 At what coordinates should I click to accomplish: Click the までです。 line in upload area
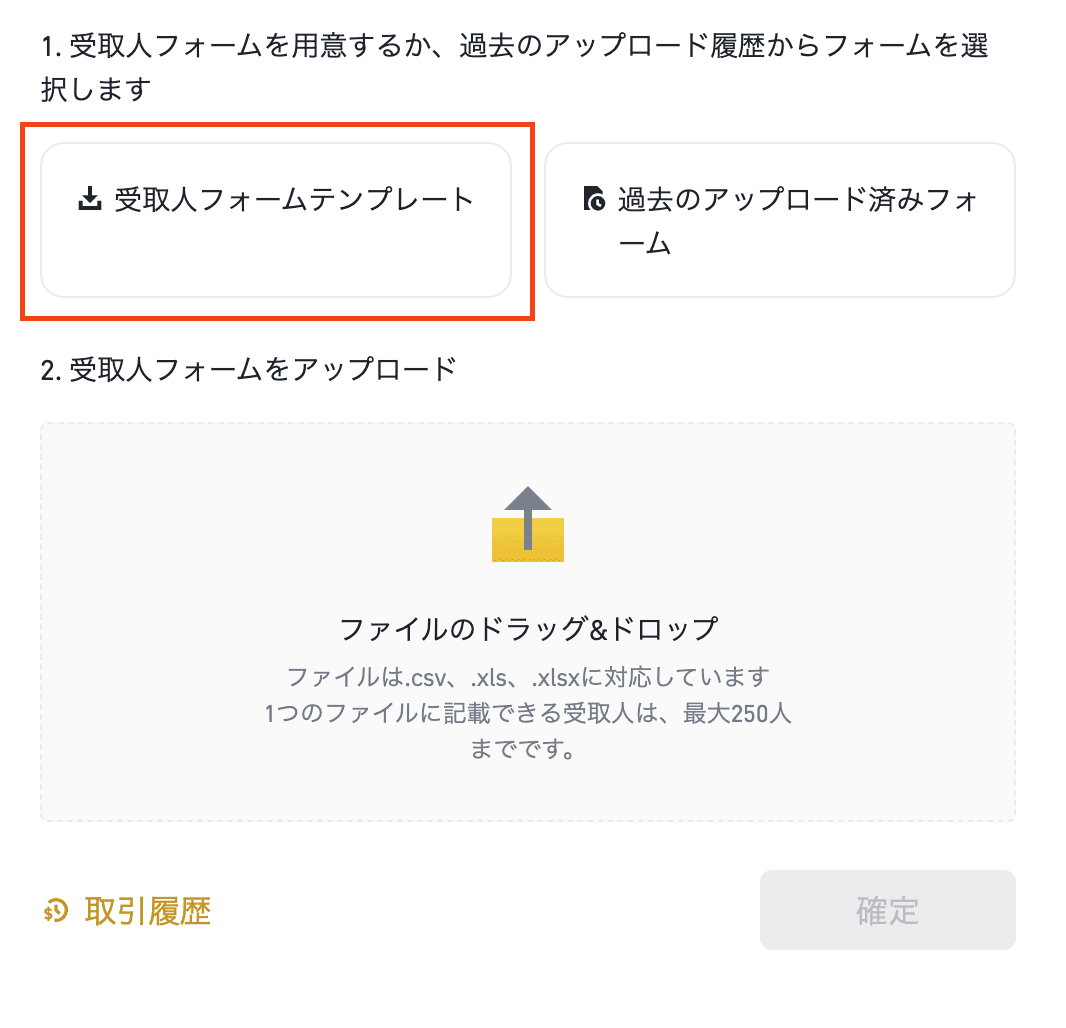tap(524, 749)
